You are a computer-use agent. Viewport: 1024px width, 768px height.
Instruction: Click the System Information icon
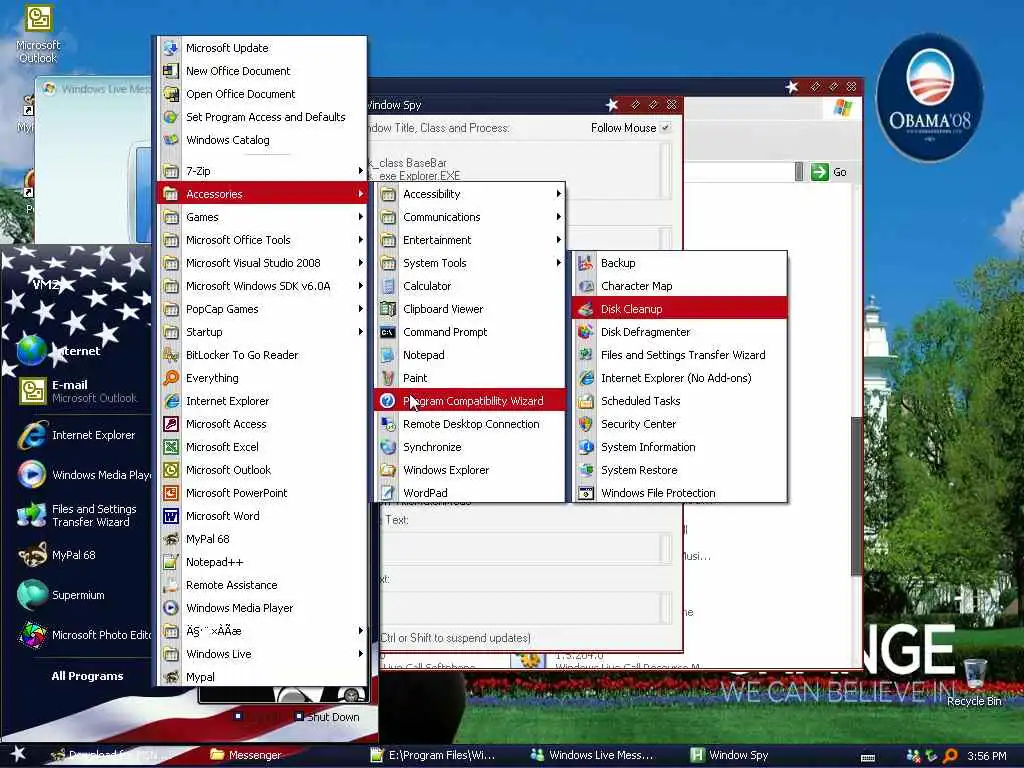tap(586, 447)
